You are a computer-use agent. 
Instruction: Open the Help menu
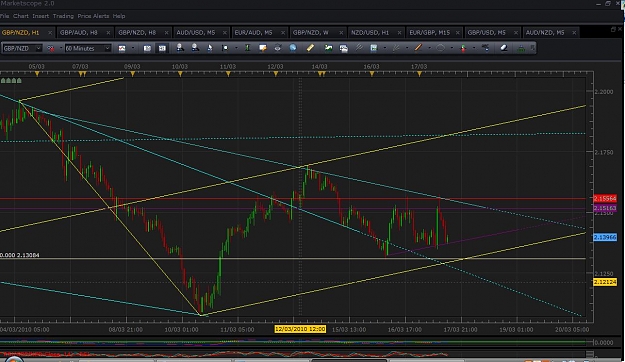pos(119,16)
